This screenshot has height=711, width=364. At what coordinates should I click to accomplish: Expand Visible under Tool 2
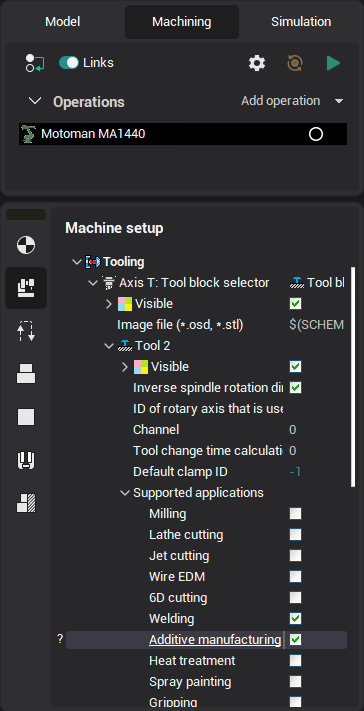pos(125,367)
